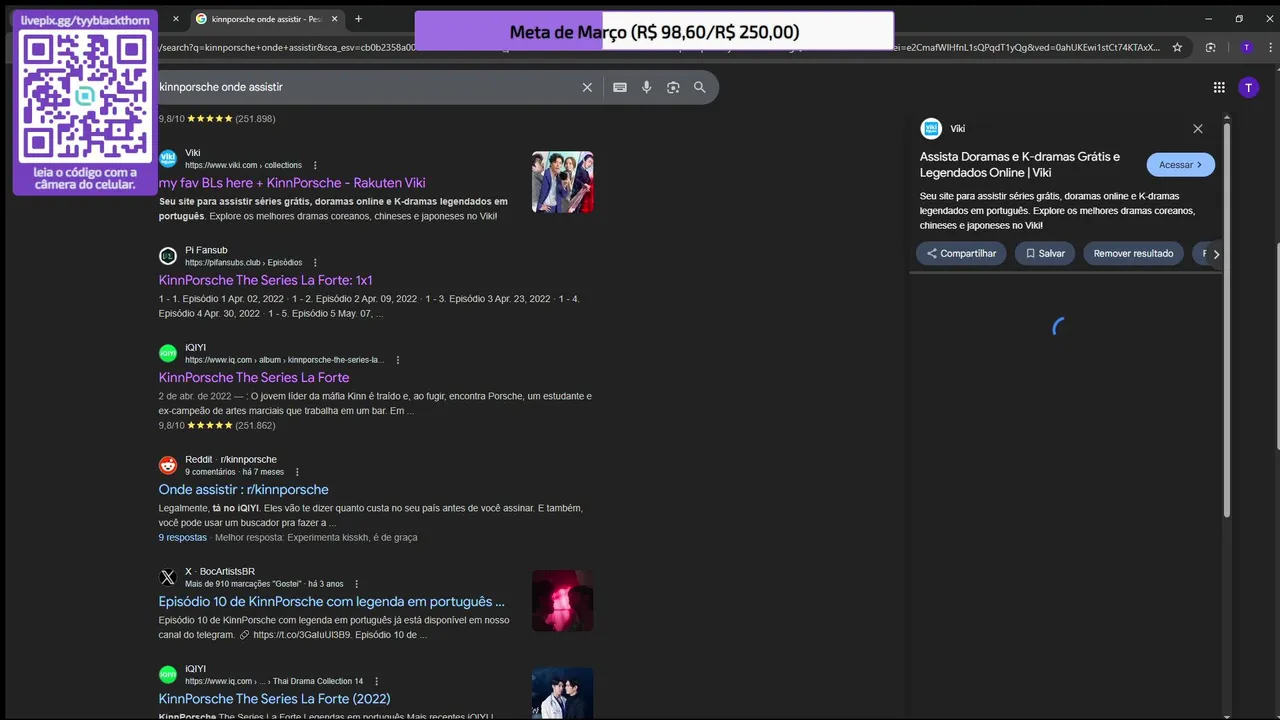The height and width of the screenshot is (720, 1280).
Task: Click the Reddit · r/kinnporsche source label
Action: tap(230, 459)
